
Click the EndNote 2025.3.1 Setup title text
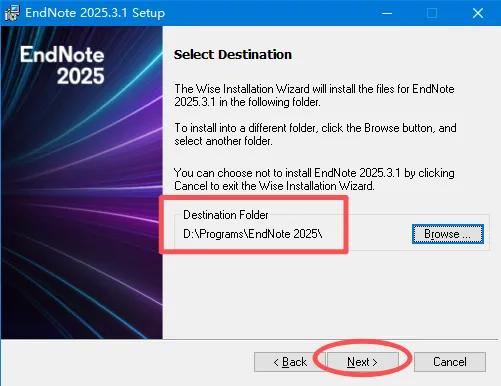point(95,13)
